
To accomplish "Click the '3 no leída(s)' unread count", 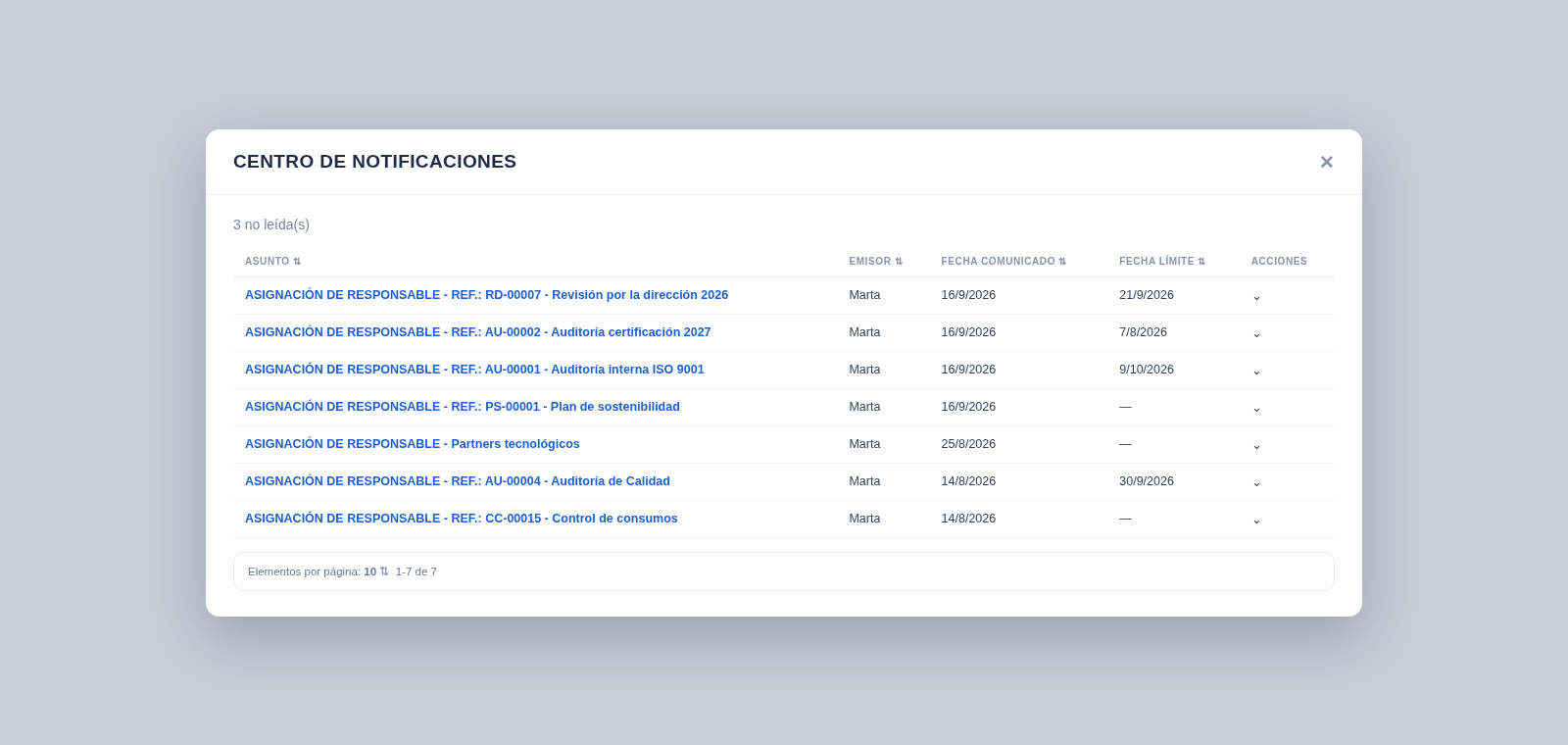I will [271, 224].
